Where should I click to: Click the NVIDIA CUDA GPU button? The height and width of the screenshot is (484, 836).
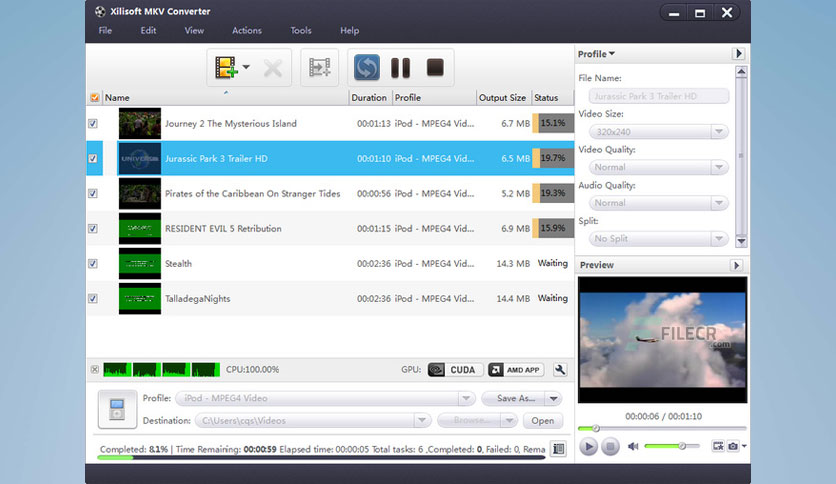click(455, 370)
